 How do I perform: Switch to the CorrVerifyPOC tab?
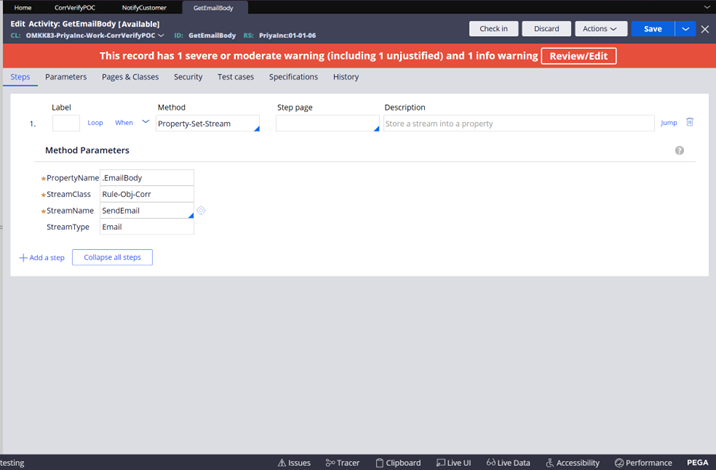click(74, 8)
